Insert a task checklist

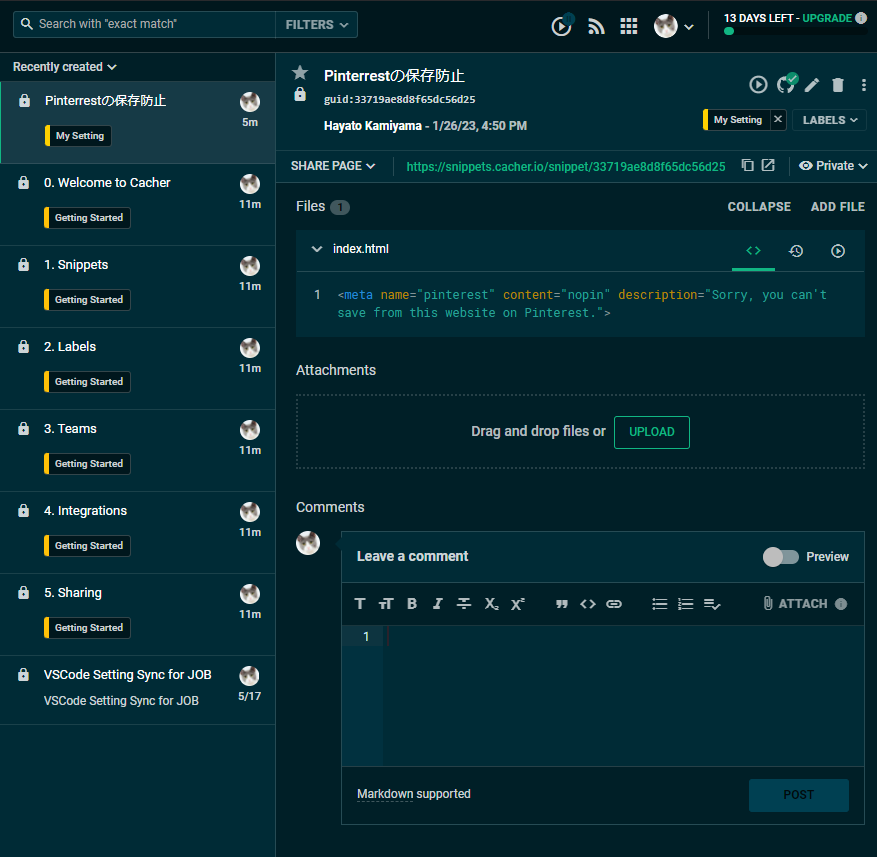711,604
